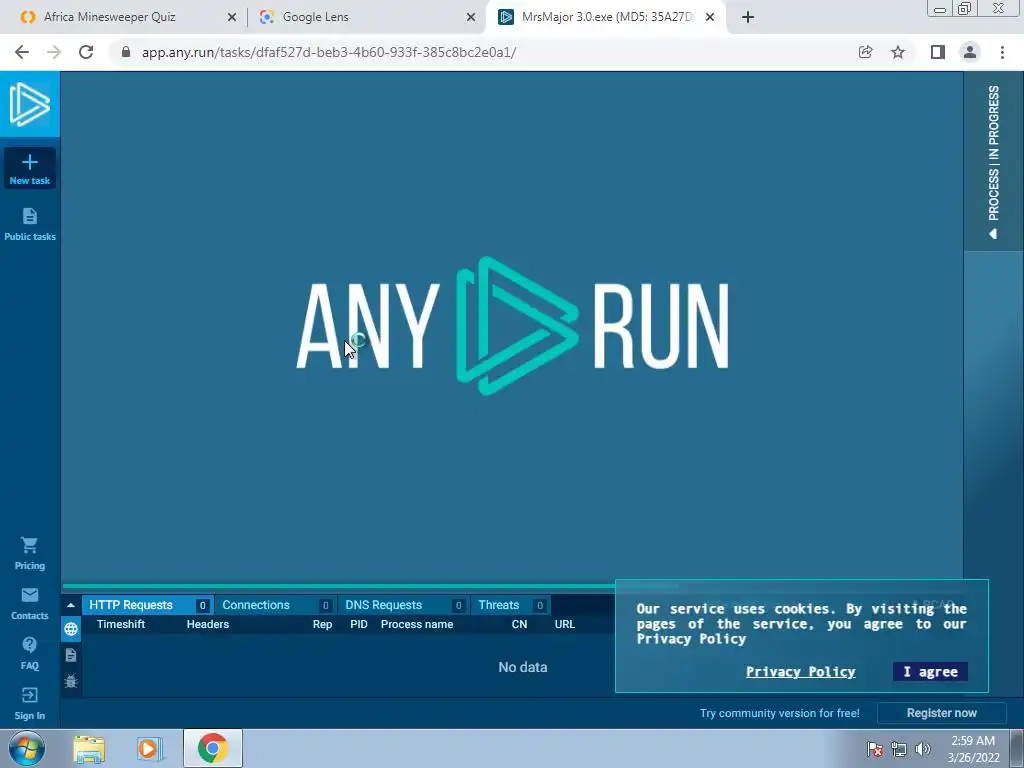The height and width of the screenshot is (768, 1024).
Task: Click the Process name column header
Action: (x=417, y=624)
